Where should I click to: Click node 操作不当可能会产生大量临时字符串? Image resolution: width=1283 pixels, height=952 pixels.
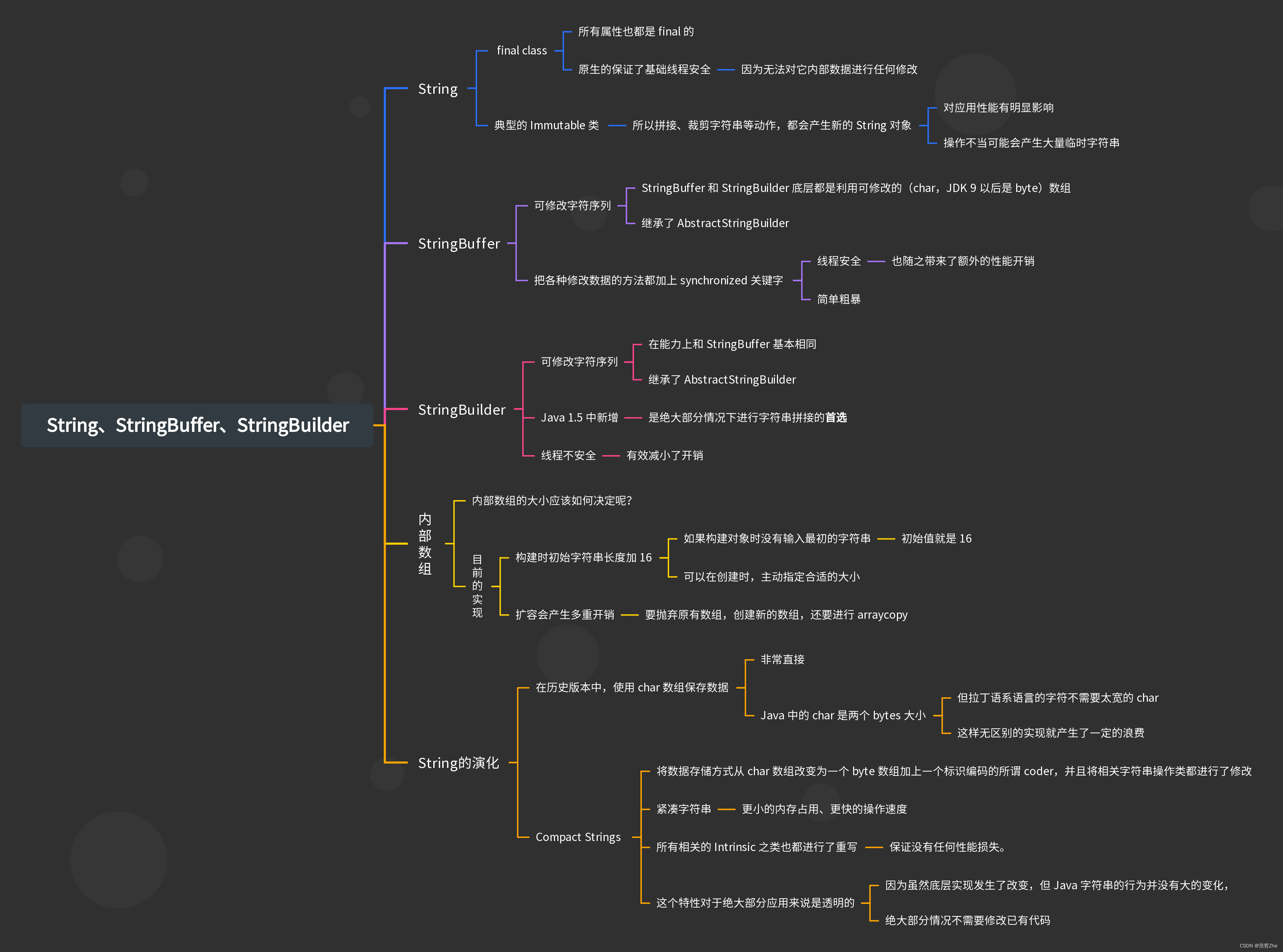point(1031,143)
